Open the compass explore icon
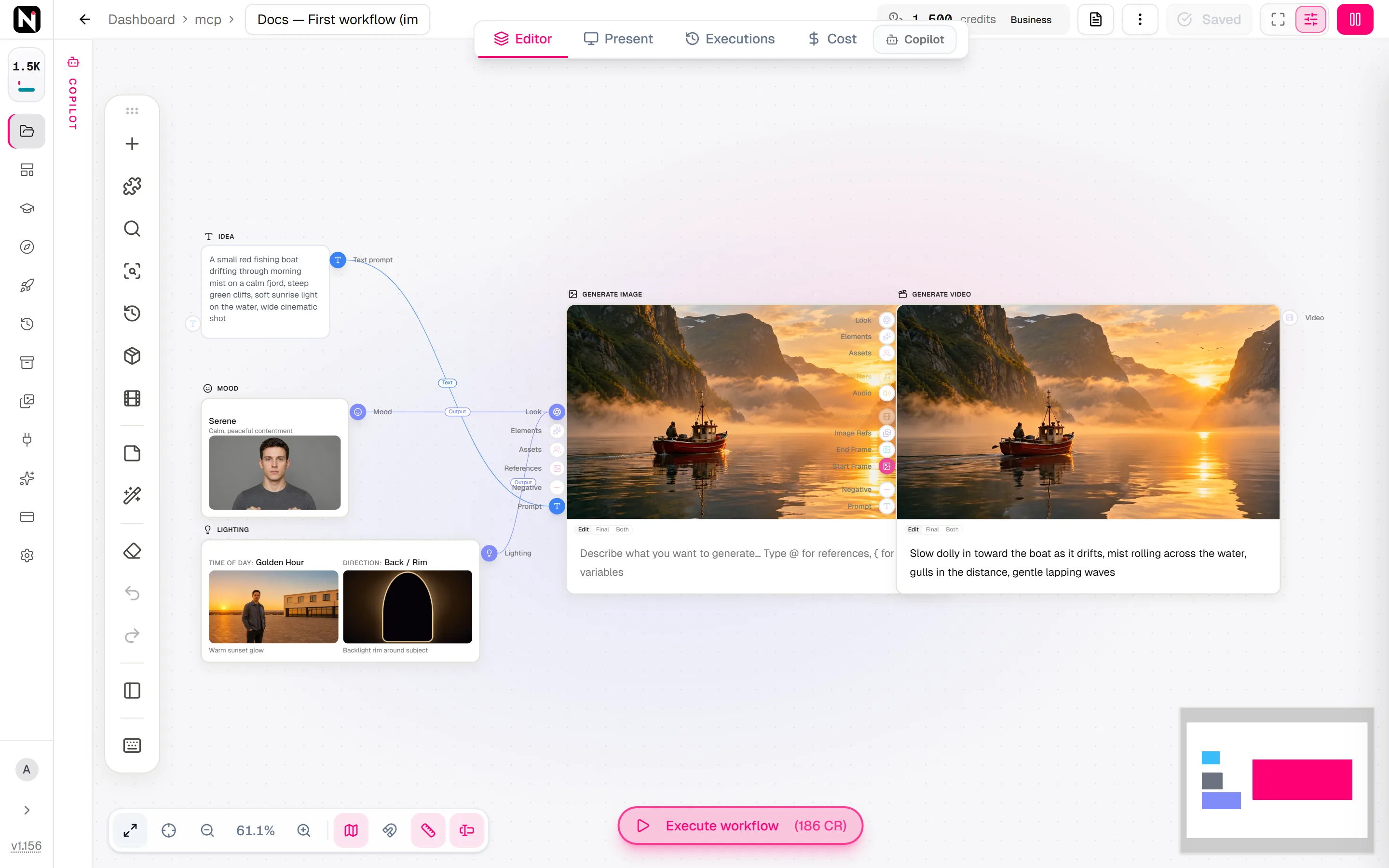Image resolution: width=1389 pixels, height=868 pixels. coord(27,247)
